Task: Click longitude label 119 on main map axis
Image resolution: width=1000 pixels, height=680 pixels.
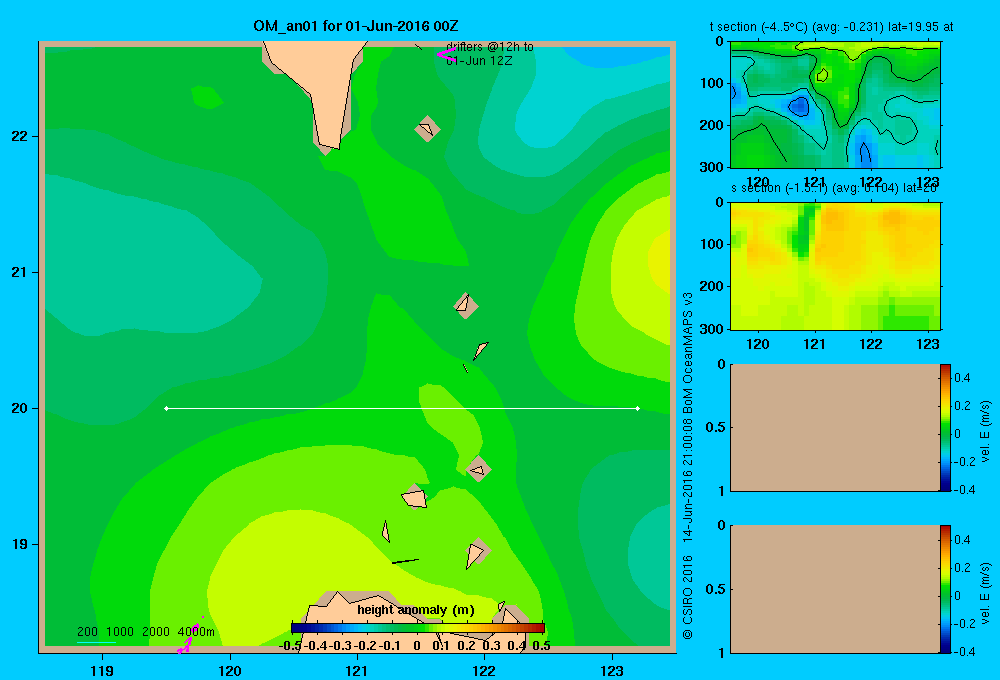Action: coord(102,670)
